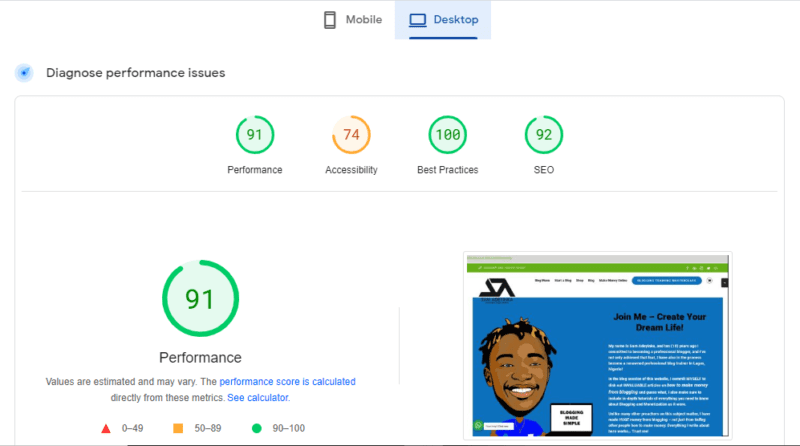Click the small Performance label under the top gauge
The width and height of the screenshot is (800, 446).
point(255,170)
